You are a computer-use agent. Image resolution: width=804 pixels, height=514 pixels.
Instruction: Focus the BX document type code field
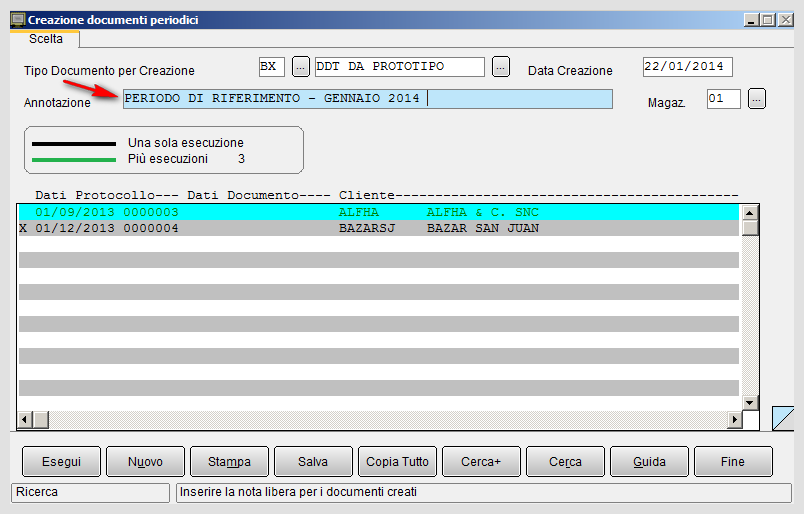[x=272, y=67]
